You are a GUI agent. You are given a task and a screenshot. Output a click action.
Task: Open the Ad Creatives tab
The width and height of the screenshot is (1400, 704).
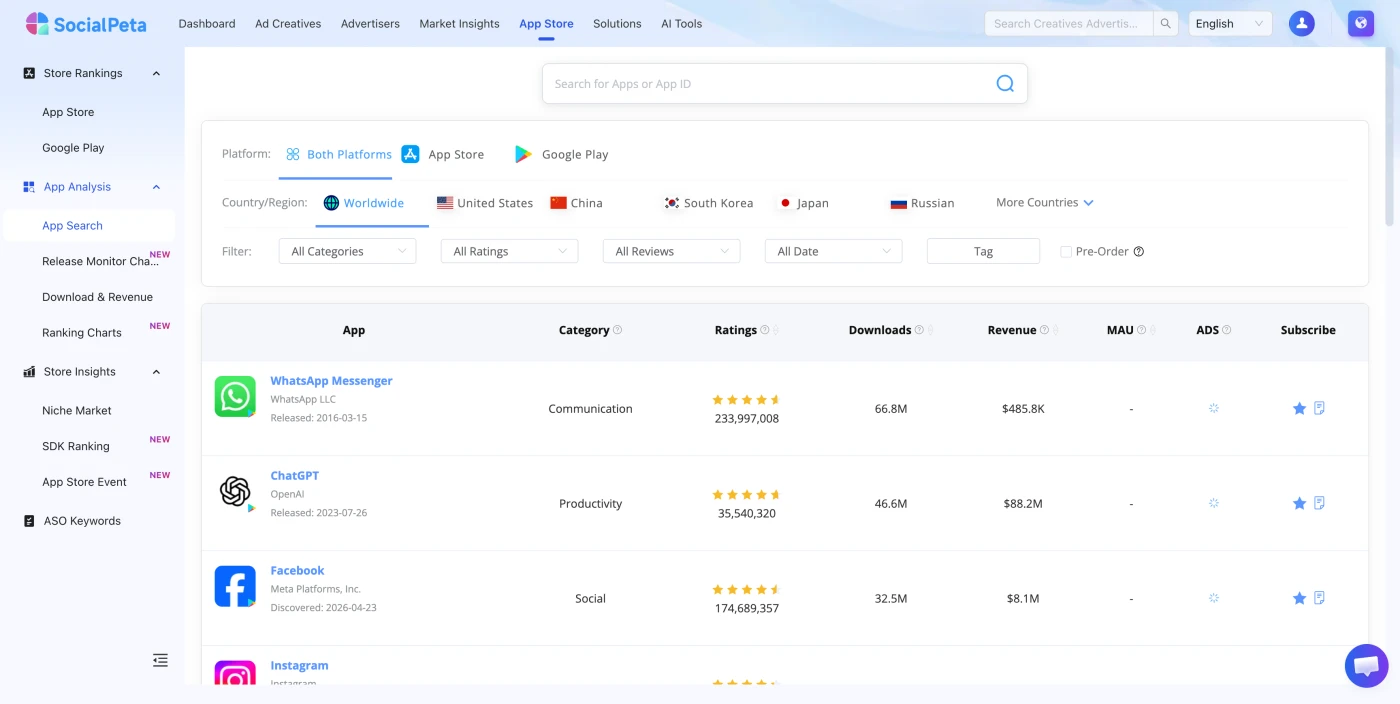[x=288, y=24]
